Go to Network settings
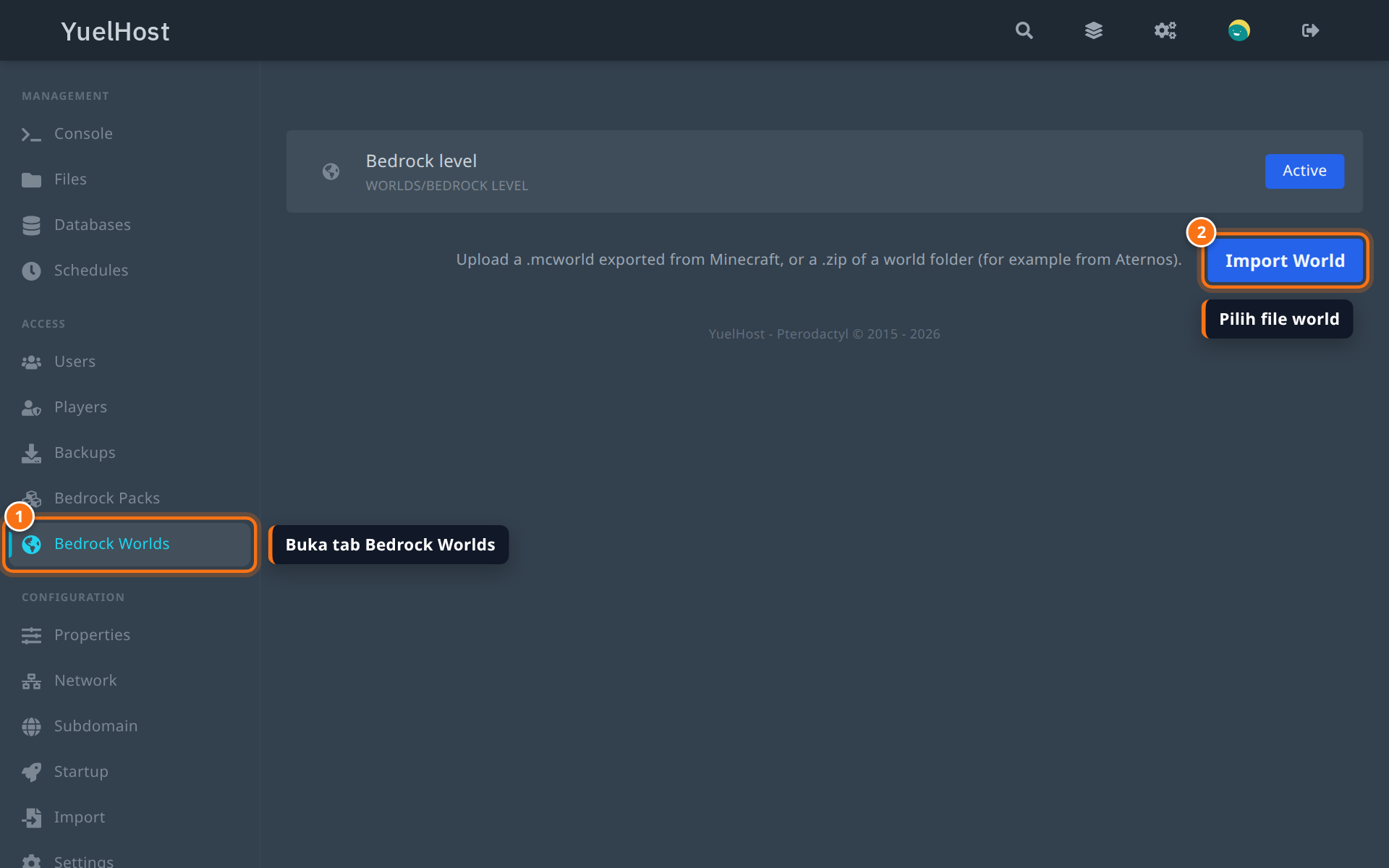 pyautogui.click(x=130, y=681)
